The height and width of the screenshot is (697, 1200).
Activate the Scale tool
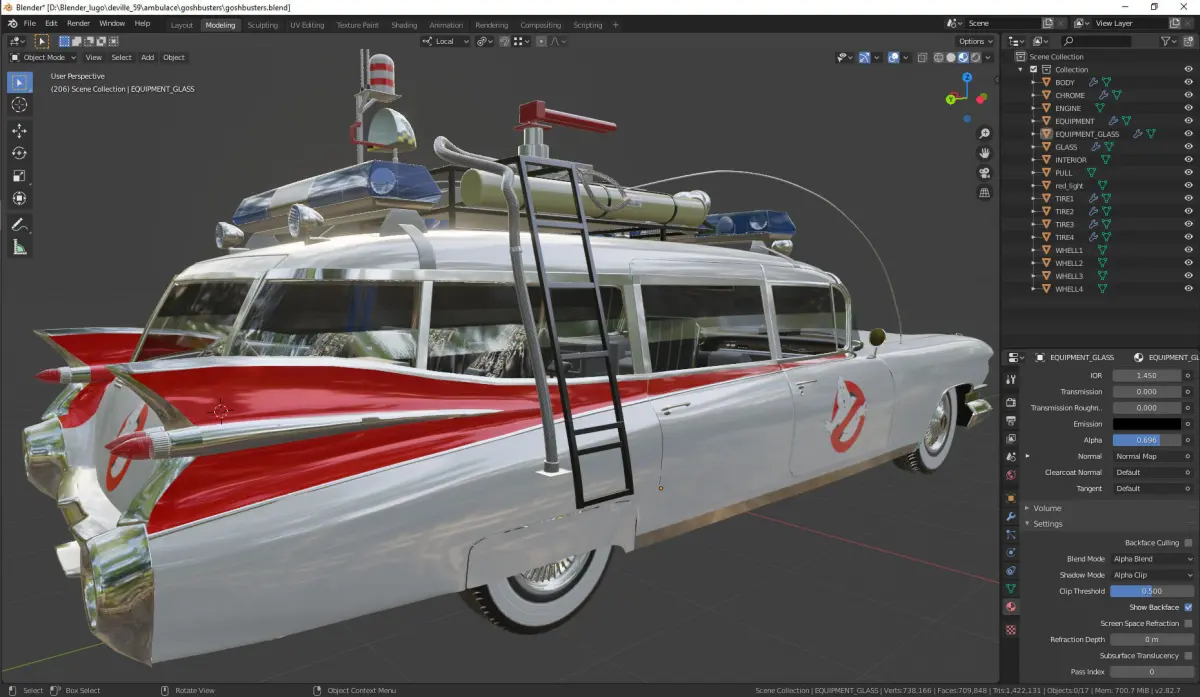point(19,176)
